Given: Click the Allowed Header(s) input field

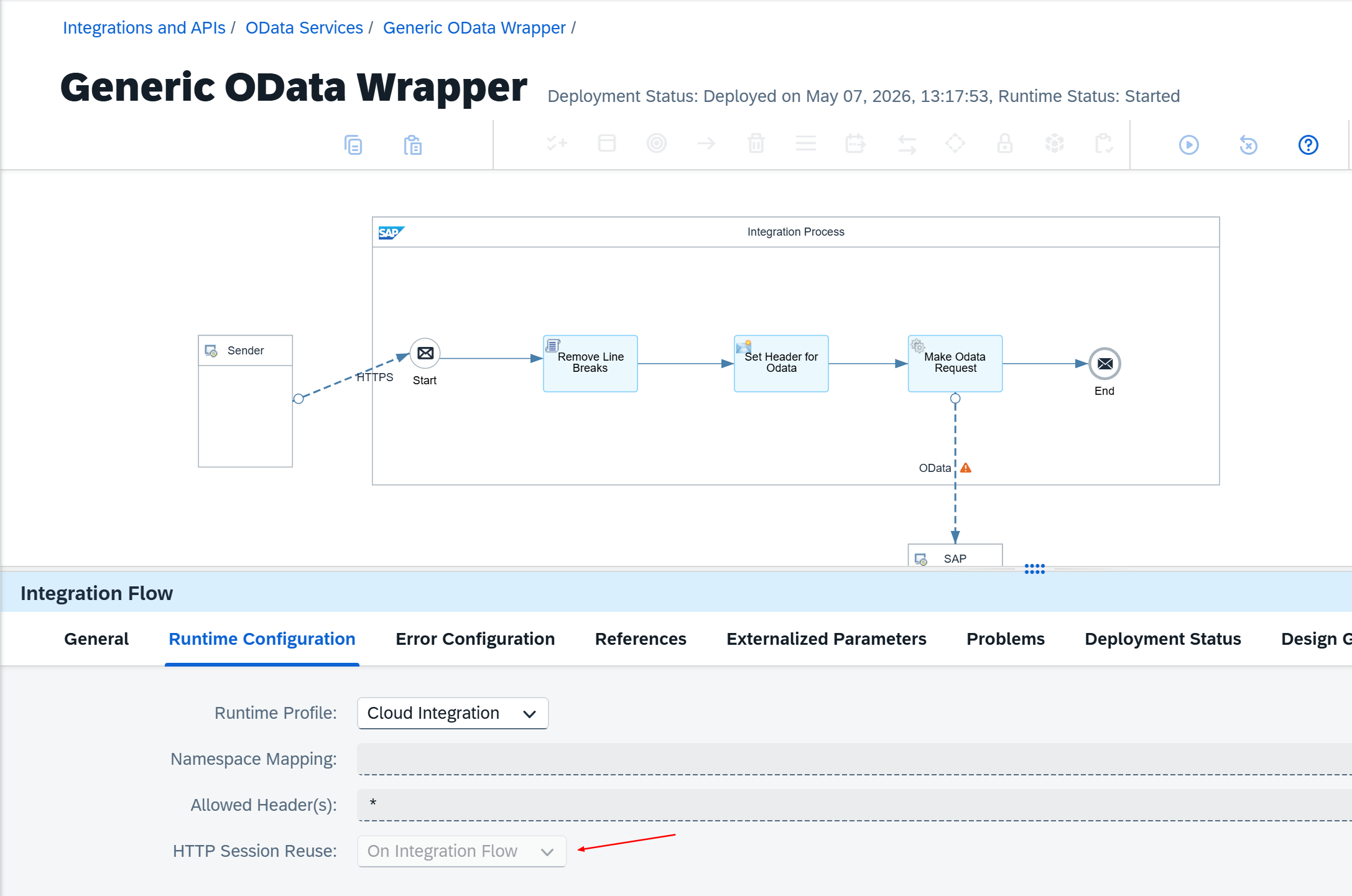Looking at the screenshot, I should coord(854,805).
